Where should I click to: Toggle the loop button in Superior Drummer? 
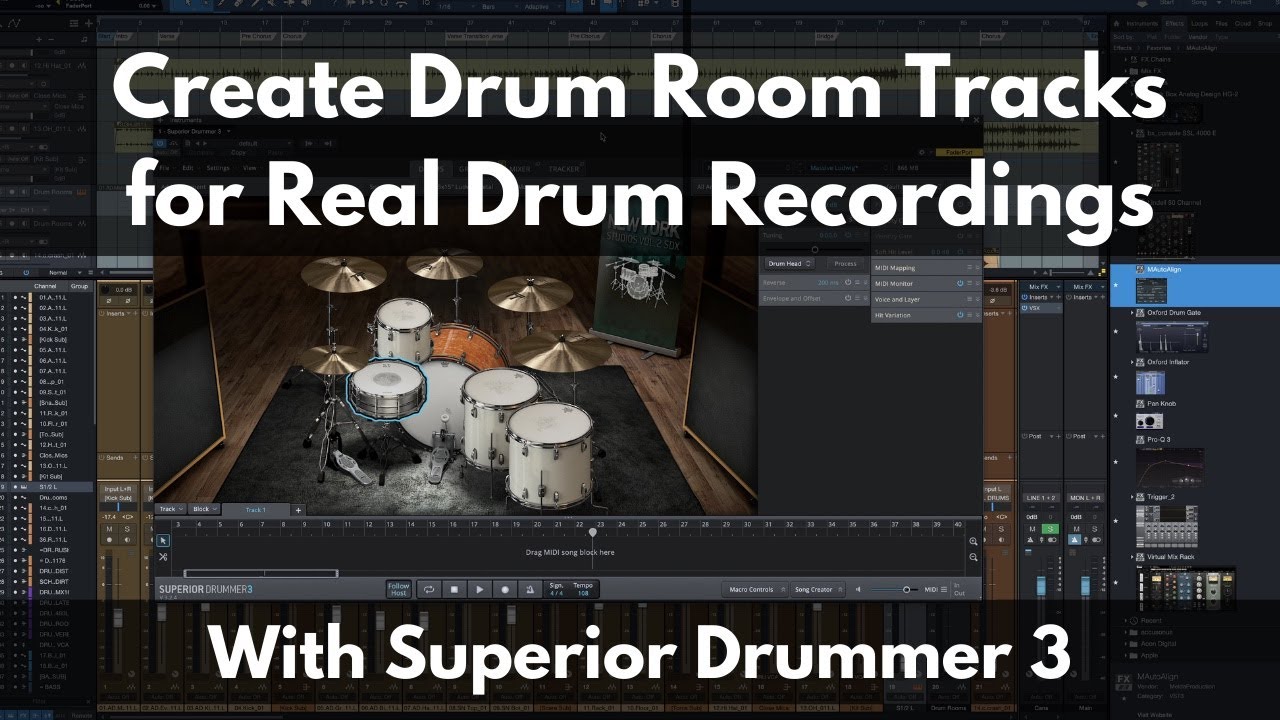(429, 590)
